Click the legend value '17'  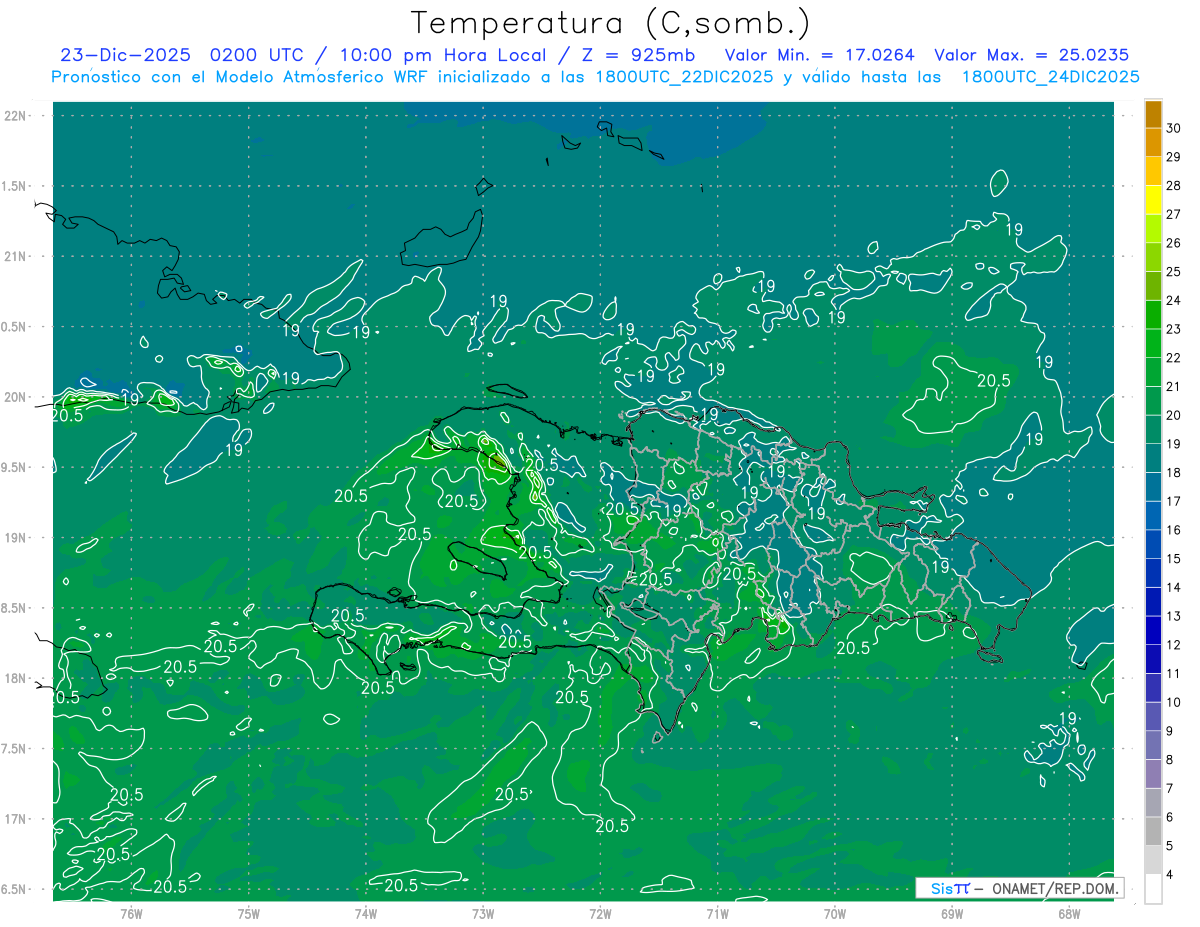[x=1175, y=501]
